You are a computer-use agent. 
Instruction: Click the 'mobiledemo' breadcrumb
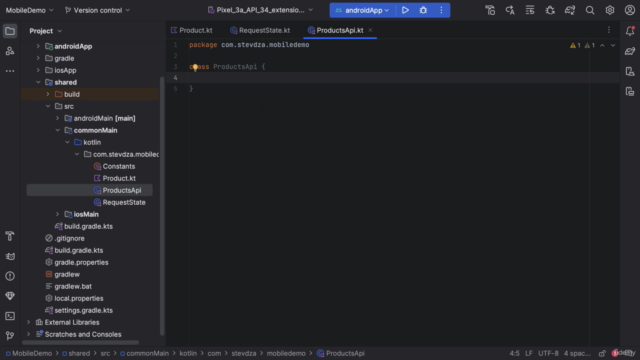pyautogui.click(x=286, y=353)
